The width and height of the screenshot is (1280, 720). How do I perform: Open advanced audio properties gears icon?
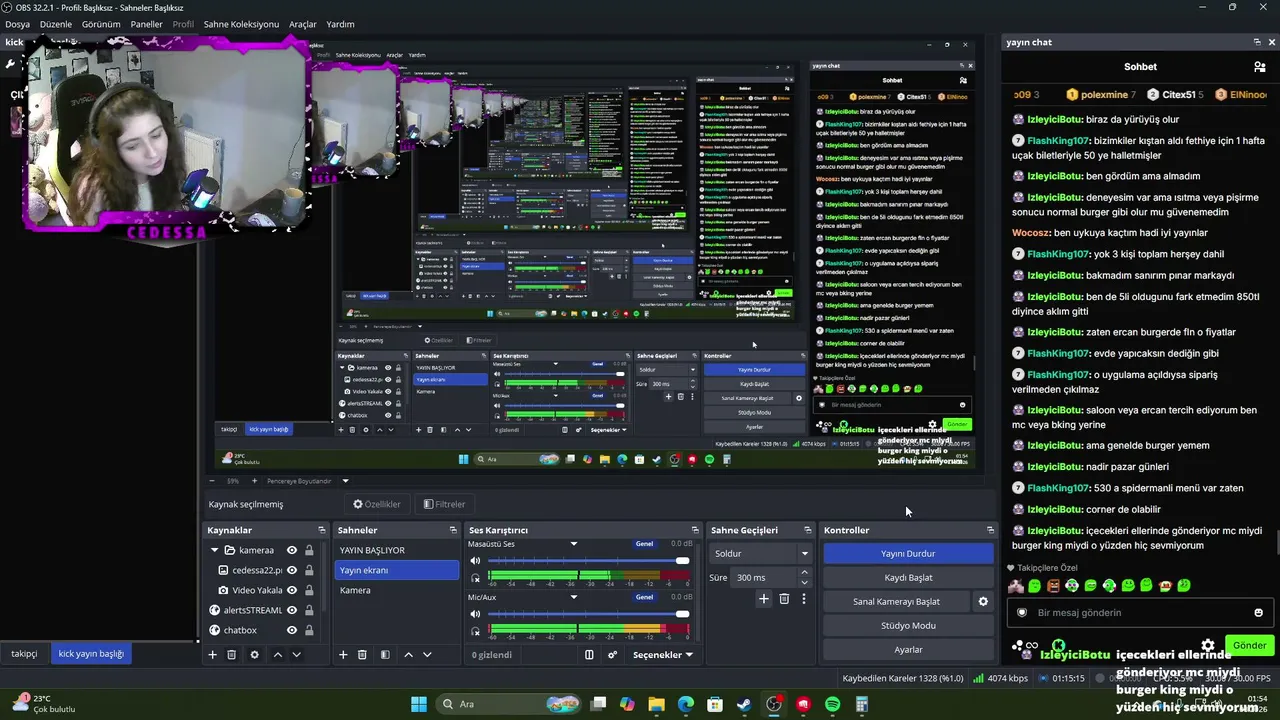click(612, 655)
